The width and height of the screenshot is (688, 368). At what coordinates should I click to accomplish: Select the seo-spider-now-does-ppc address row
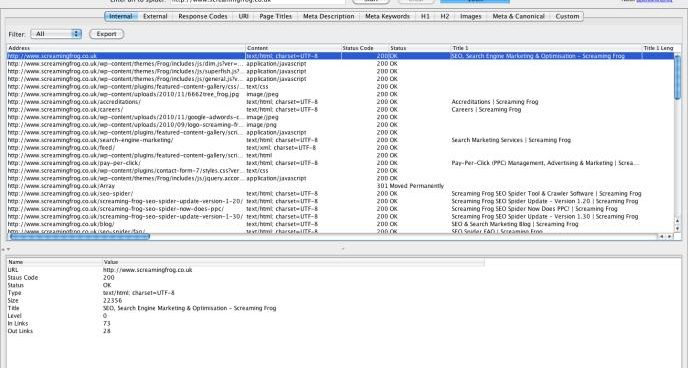coord(116,209)
